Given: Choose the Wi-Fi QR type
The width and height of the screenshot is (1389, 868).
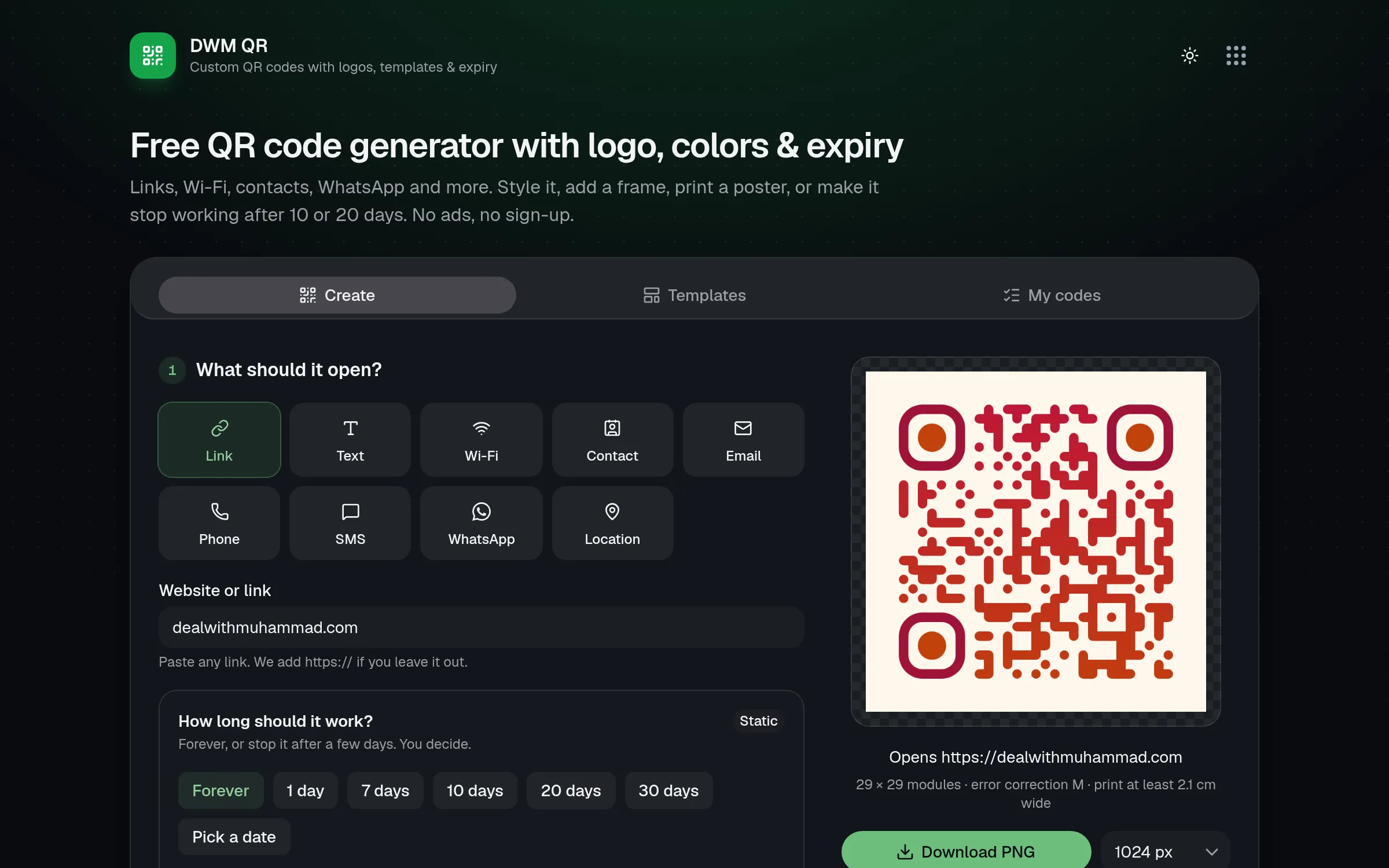Looking at the screenshot, I should (482, 440).
